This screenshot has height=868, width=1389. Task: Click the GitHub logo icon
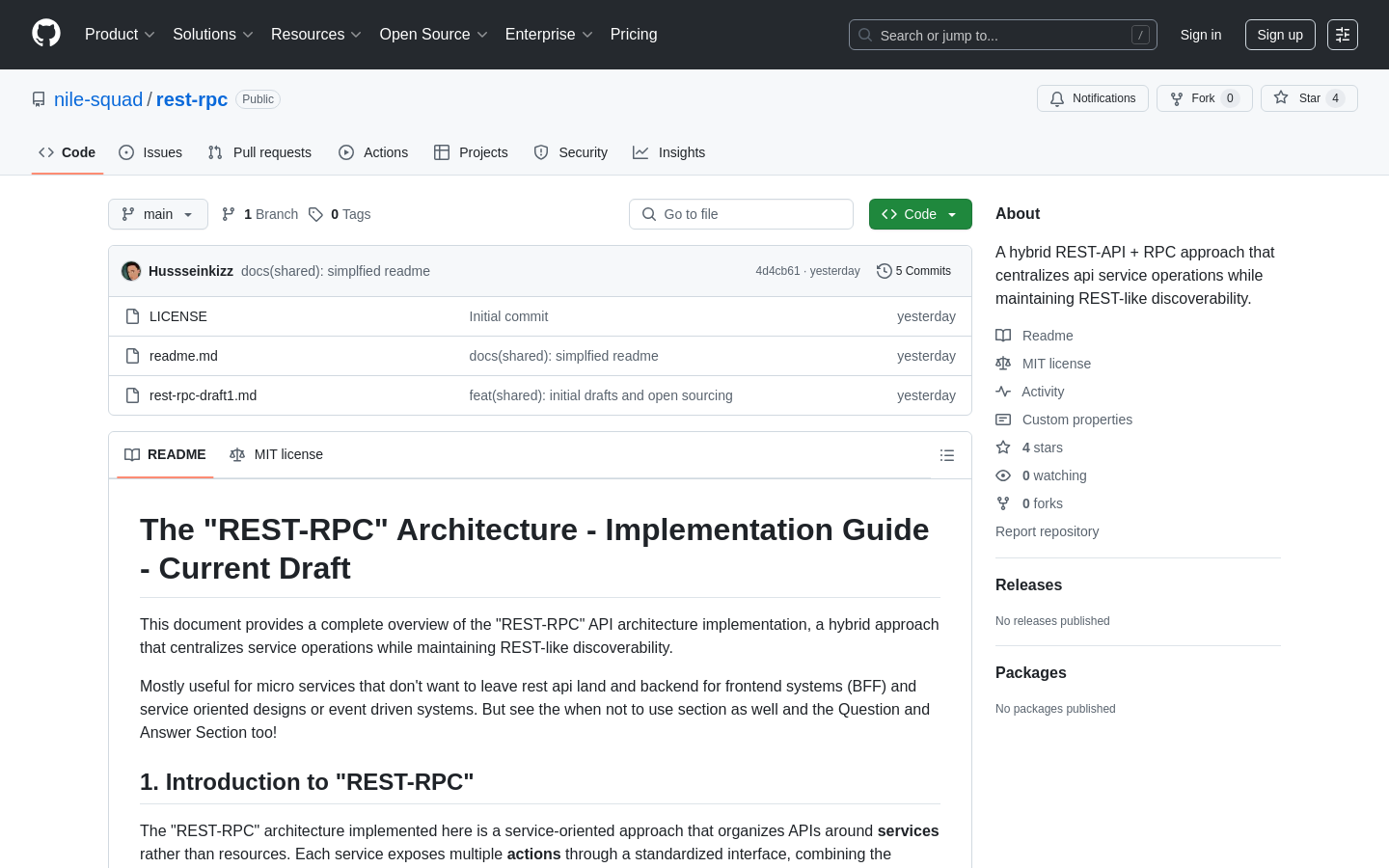pos(46,34)
